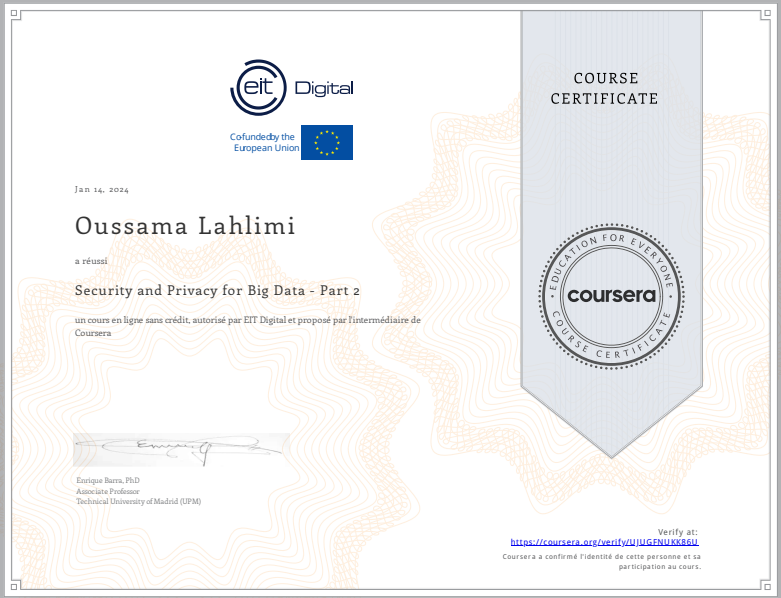Click the date Jan 14, 2024
This screenshot has height=598, width=781.
pos(102,189)
